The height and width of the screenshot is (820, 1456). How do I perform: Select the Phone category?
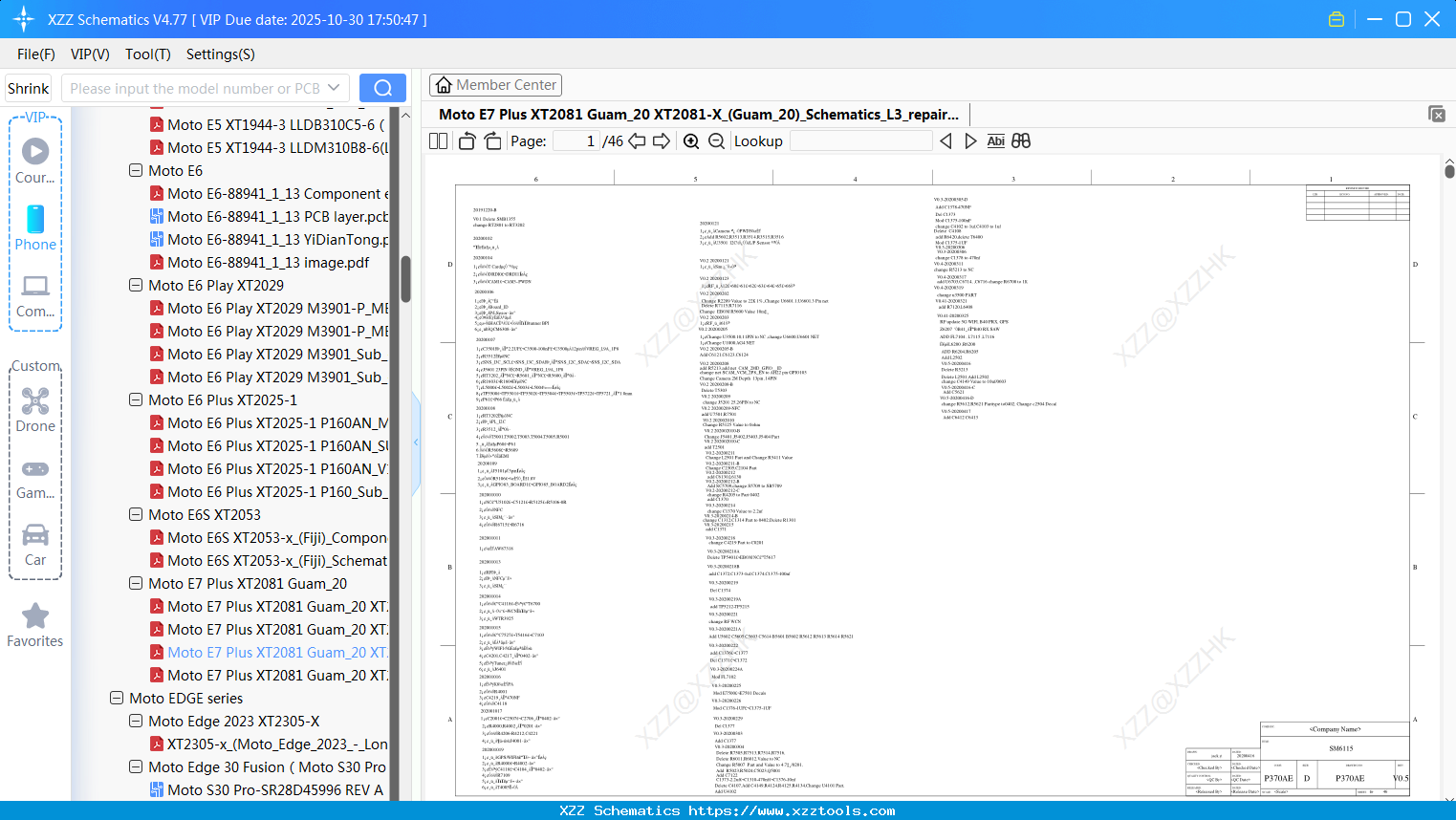point(35,227)
